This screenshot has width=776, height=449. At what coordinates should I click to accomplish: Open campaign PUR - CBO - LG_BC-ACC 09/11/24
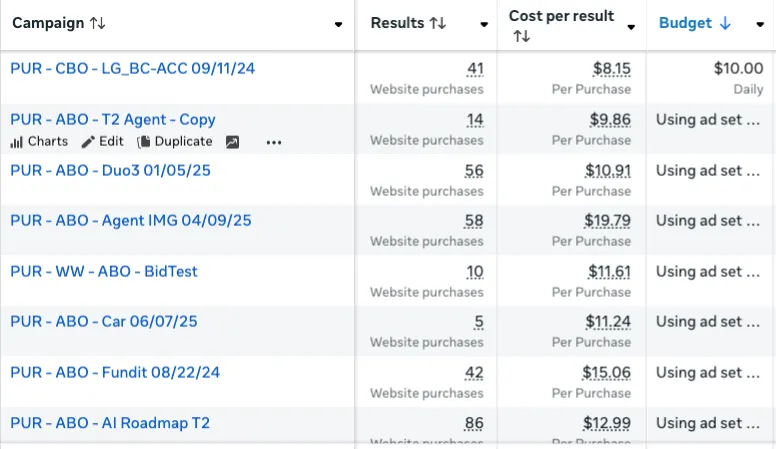pyautogui.click(x=130, y=69)
